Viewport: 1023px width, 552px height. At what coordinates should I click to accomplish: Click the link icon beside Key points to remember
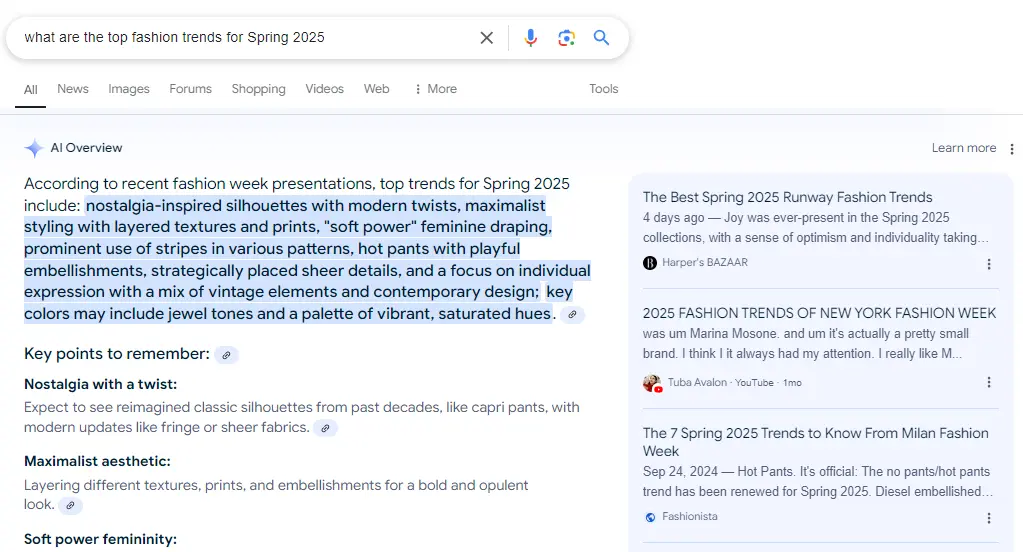[227, 355]
